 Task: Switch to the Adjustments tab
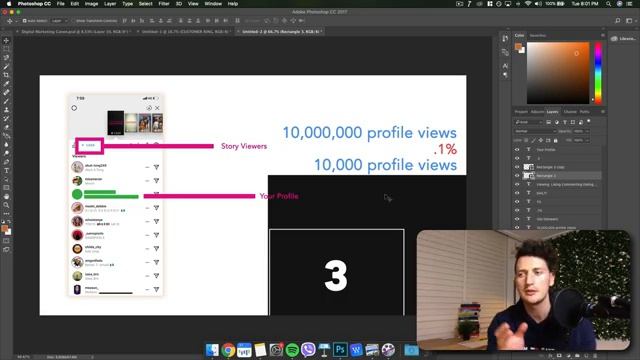537,111
